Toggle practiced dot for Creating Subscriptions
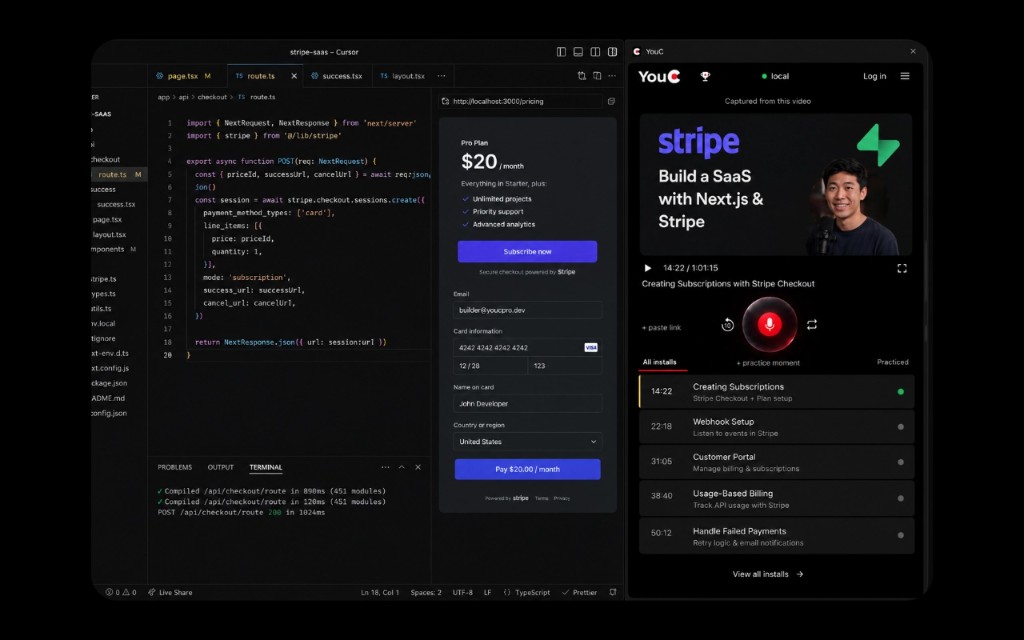Viewport: 1024px width, 640px height. pos(901,392)
